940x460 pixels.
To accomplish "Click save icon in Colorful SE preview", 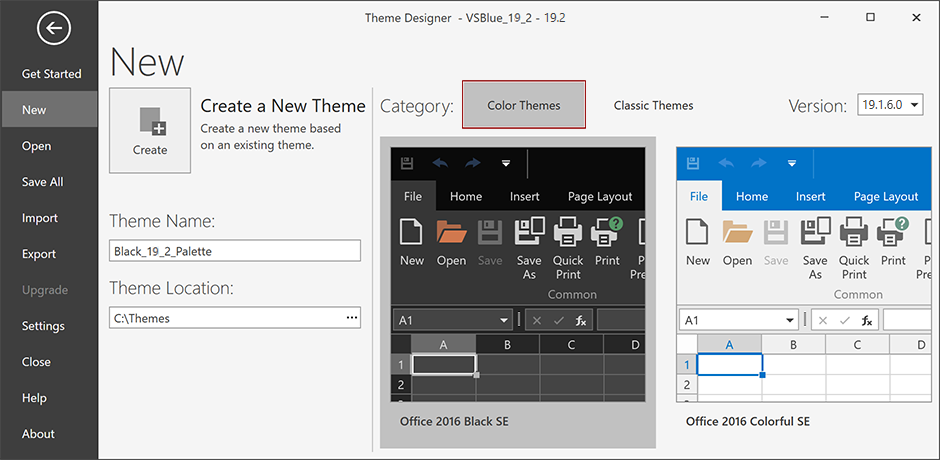I will pyautogui.click(x=693, y=163).
